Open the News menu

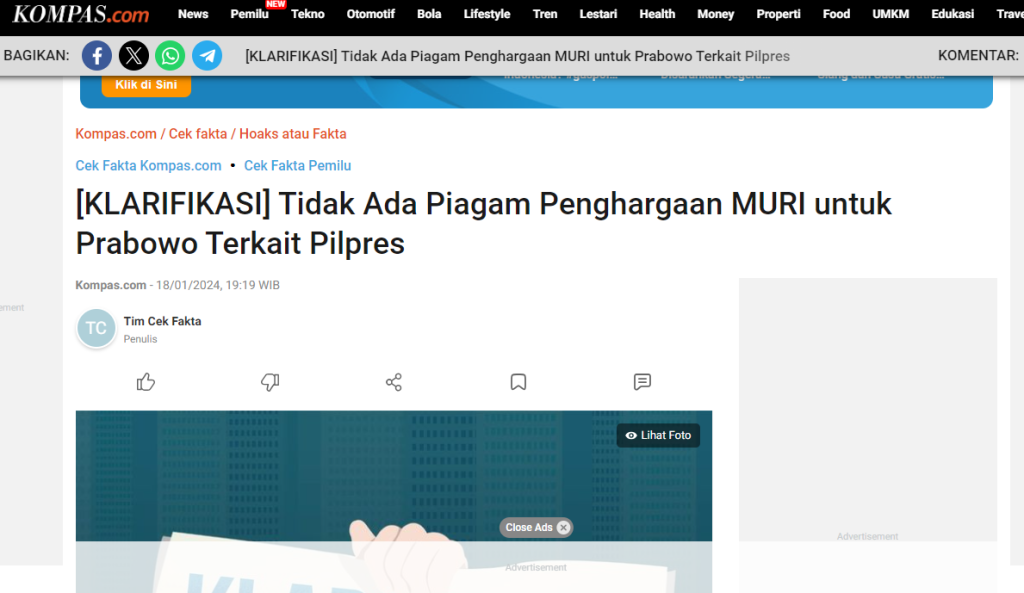coord(193,14)
